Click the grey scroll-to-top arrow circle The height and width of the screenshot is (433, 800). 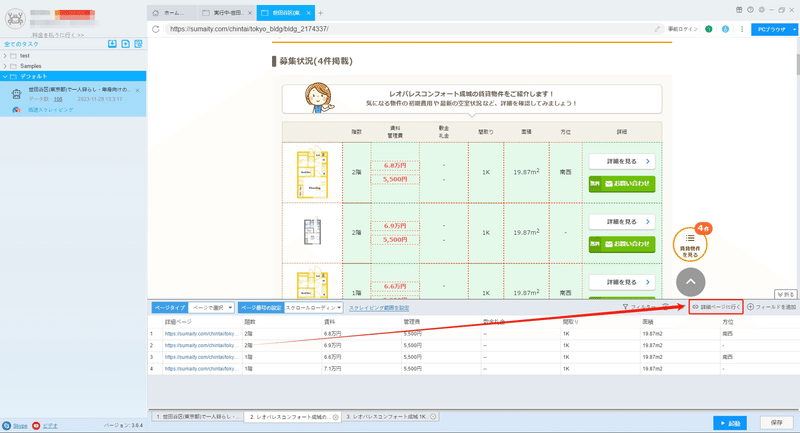(x=690, y=282)
